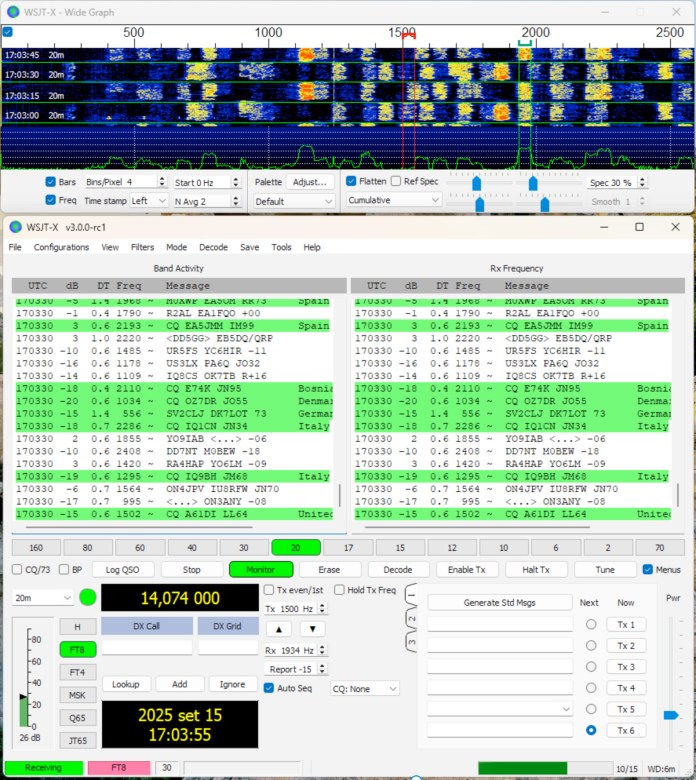Click the frequency display 14,074 000
This screenshot has width=696, height=780.
(180, 597)
